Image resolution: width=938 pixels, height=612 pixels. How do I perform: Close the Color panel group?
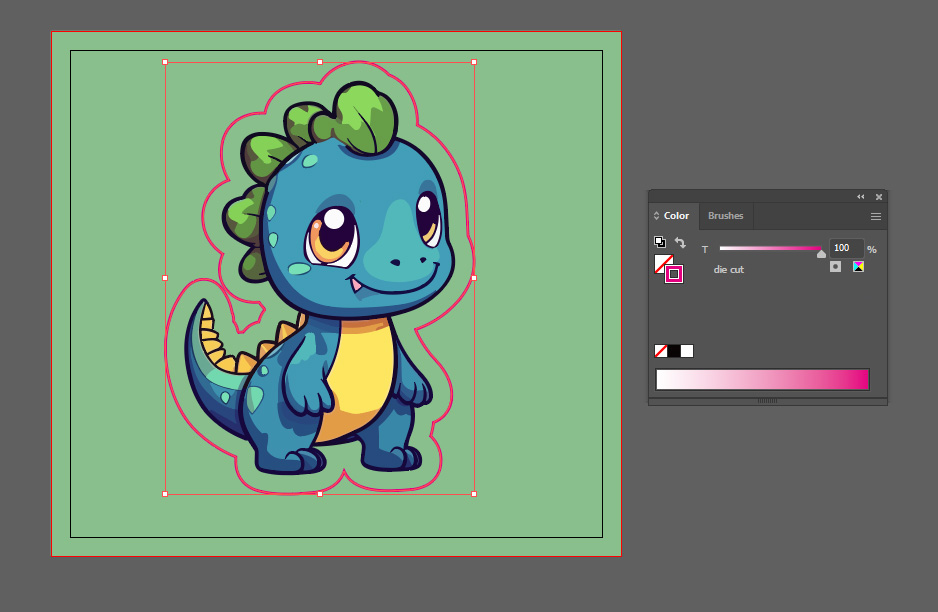coord(879,197)
